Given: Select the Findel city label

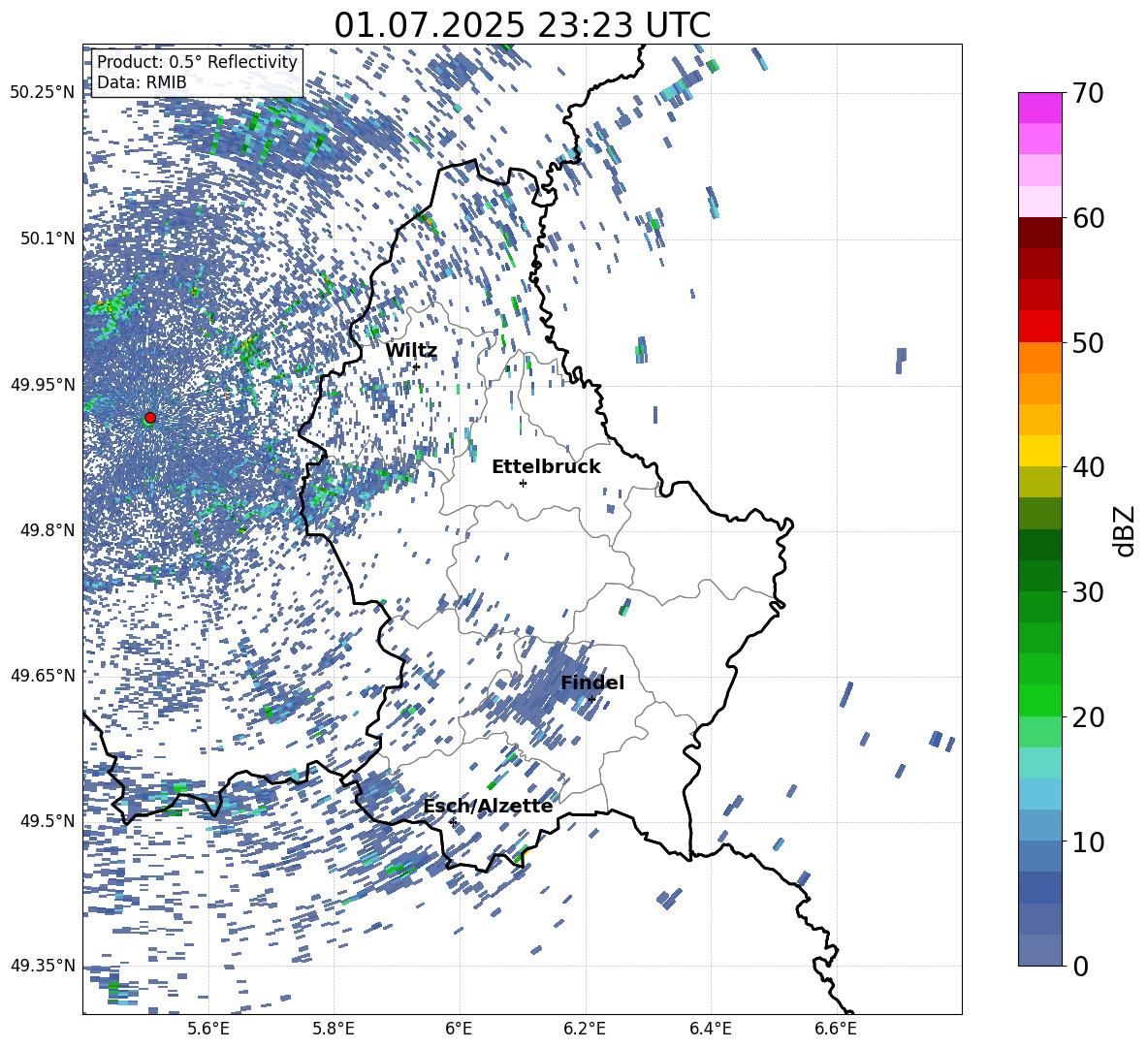Looking at the screenshot, I should [x=592, y=683].
